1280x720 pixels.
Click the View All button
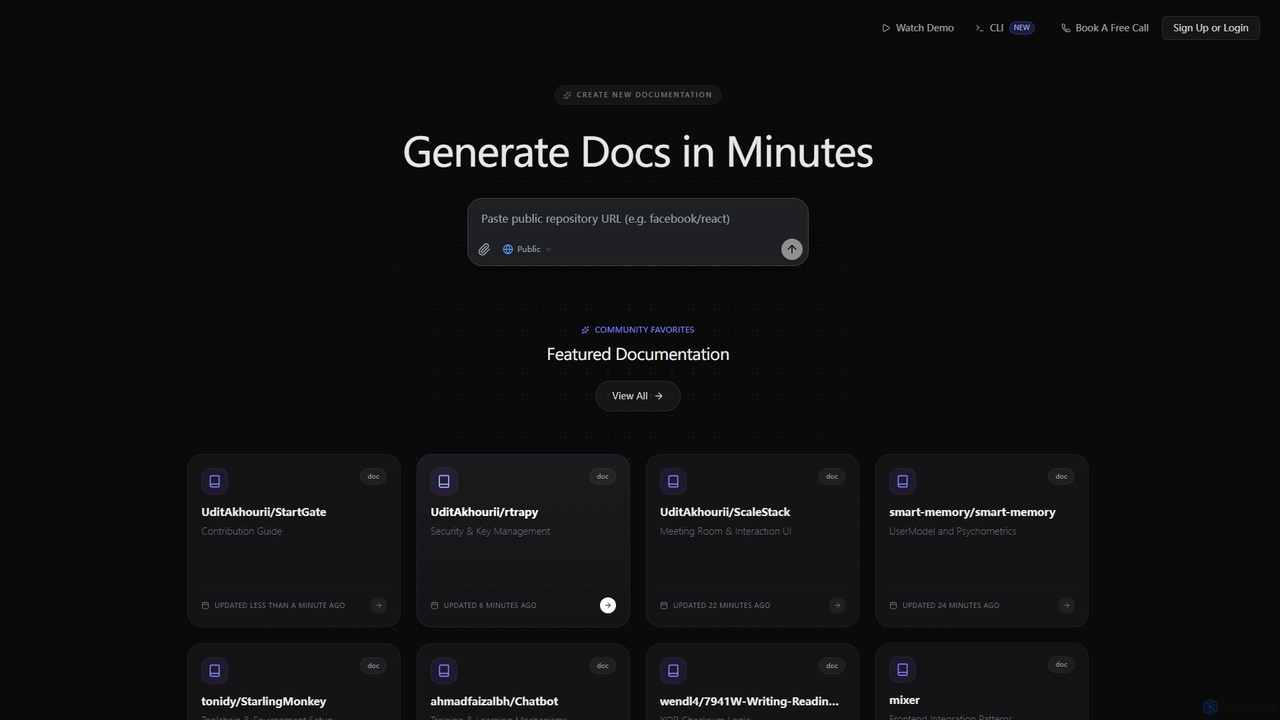(638, 396)
